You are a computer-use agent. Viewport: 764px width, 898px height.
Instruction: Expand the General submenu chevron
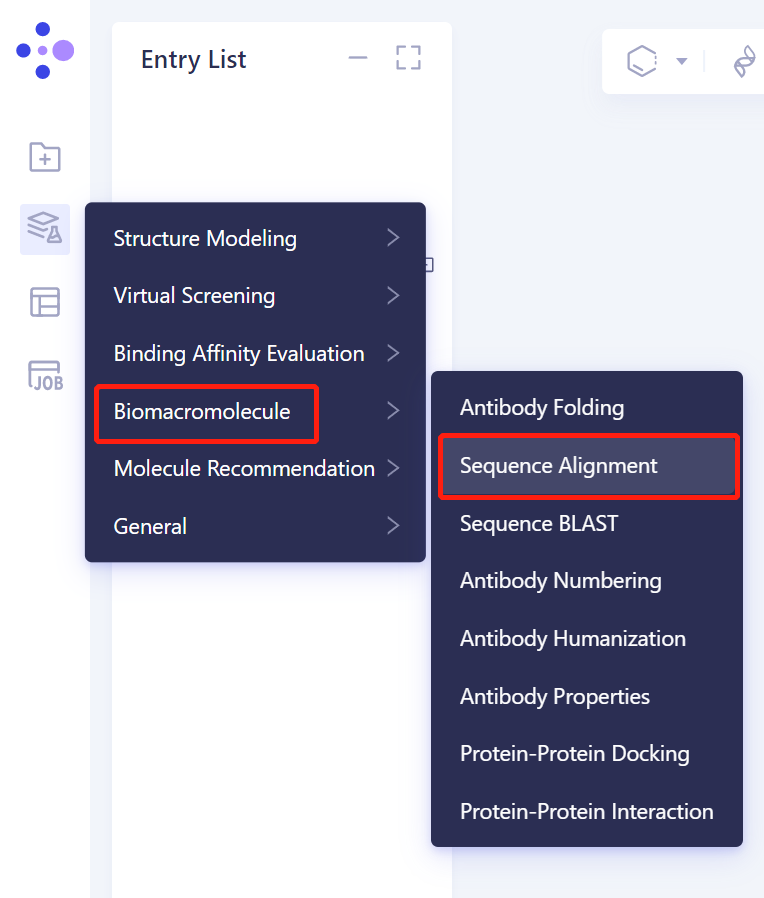click(x=392, y=524)
